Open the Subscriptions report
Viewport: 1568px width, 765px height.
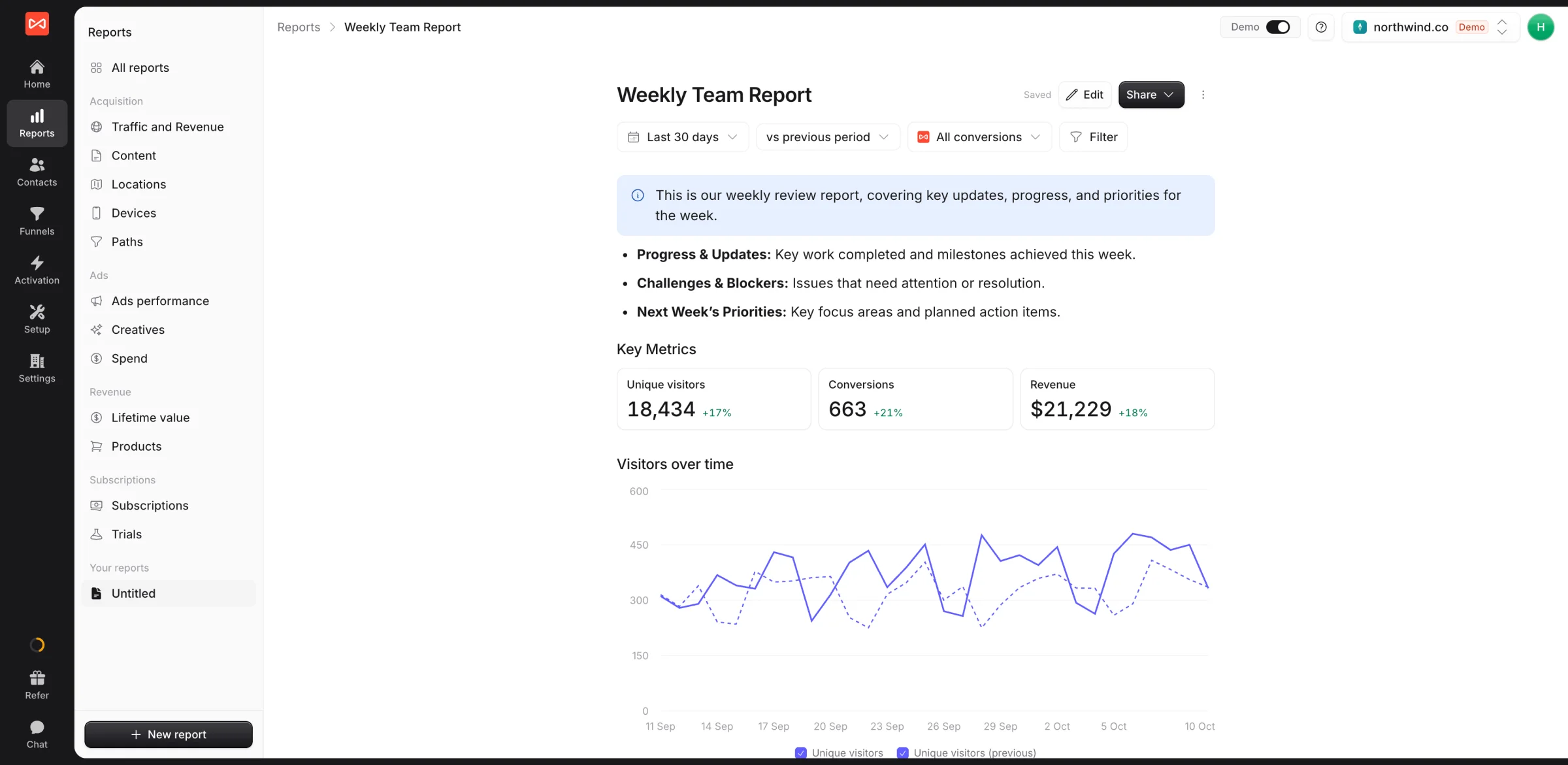coord(169,506)
